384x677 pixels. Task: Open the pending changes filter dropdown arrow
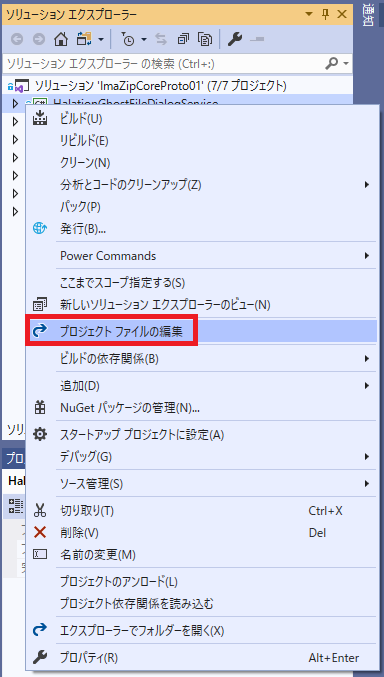[144, 40]
